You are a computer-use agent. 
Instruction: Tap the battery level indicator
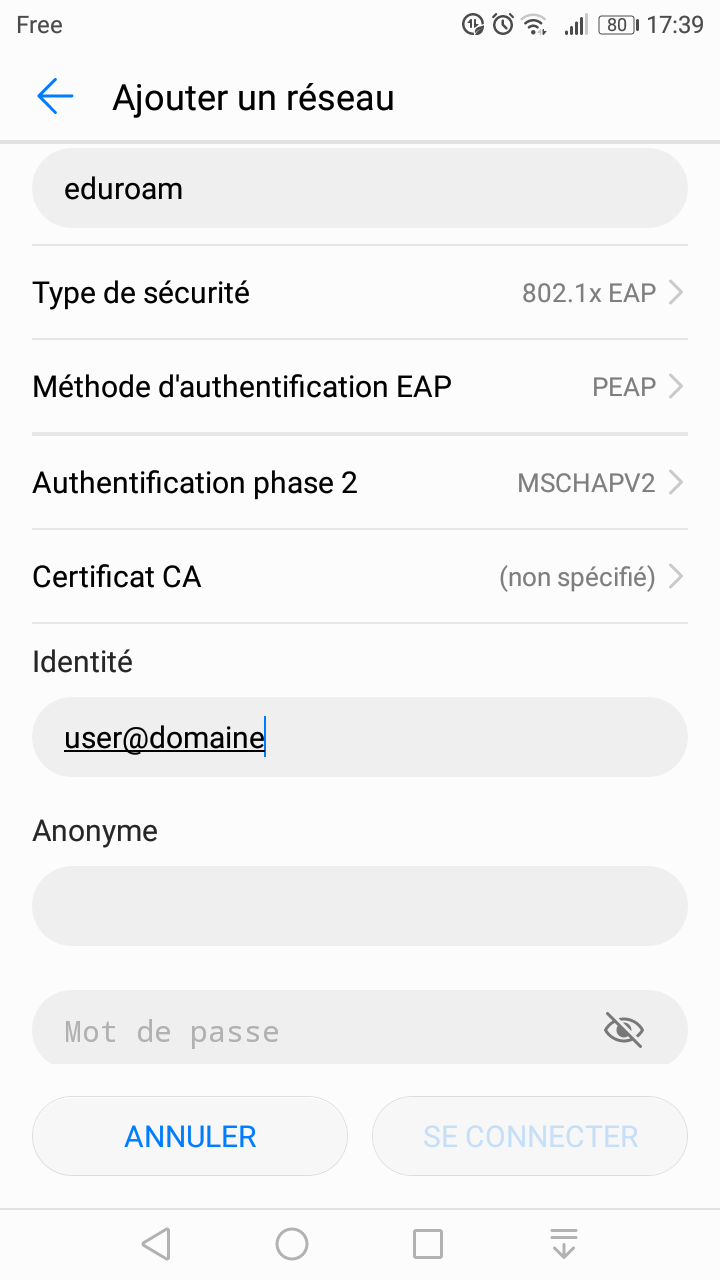[618, 25]
